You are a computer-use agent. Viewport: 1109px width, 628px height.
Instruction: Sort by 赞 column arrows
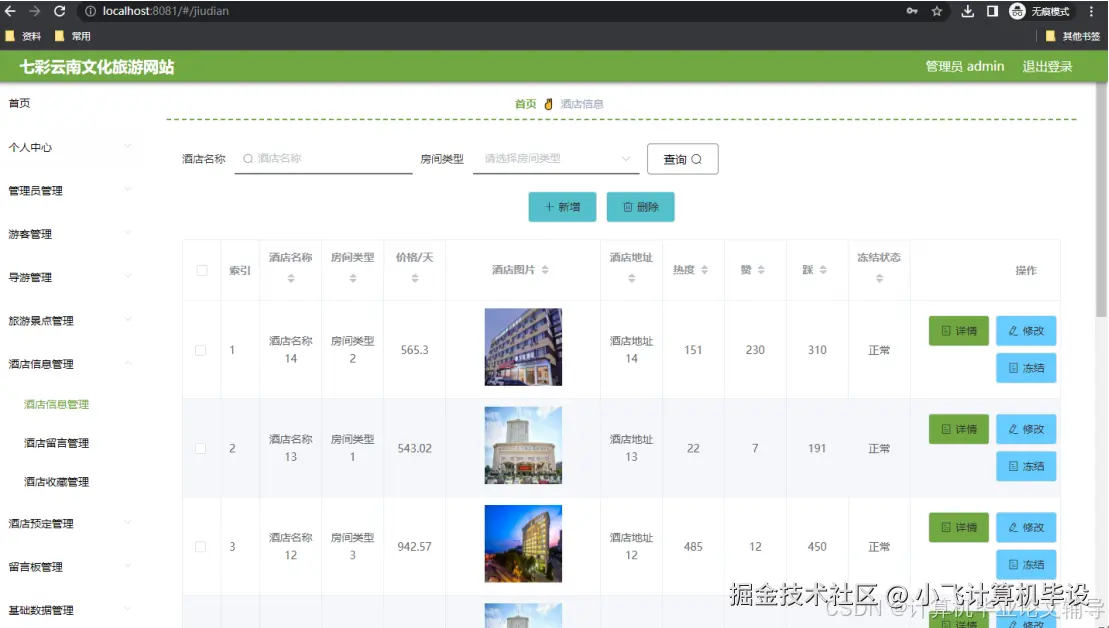[x=761, y=269]
